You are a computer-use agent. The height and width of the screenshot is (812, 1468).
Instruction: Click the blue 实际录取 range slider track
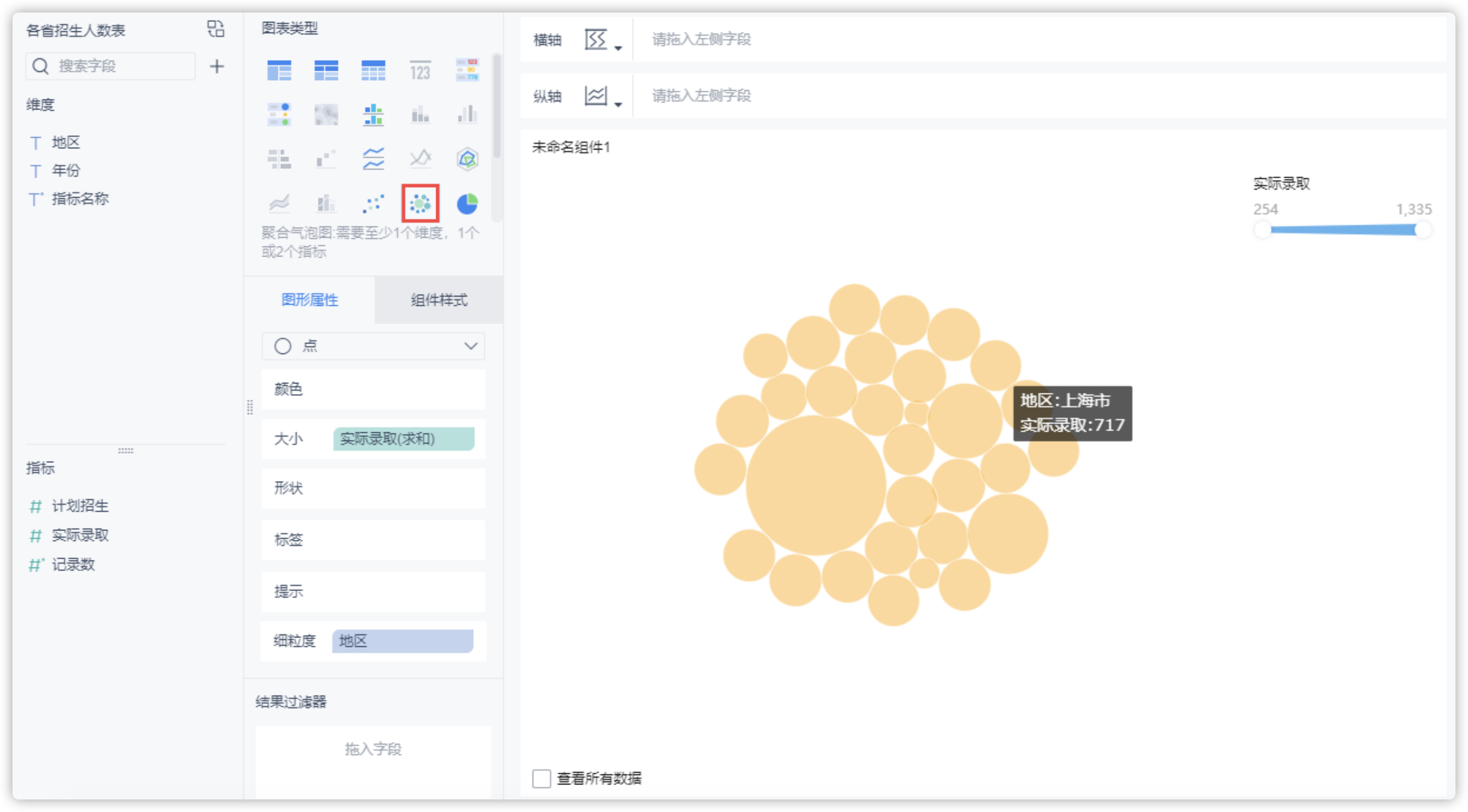pyautogui.click(x=1343, y=230)
